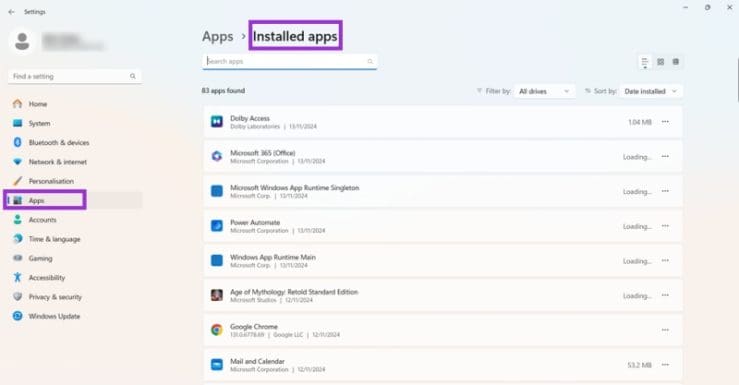Click the Power Automate app icon
This screenshot has height=385, width=739.
(x=217, y=226)
